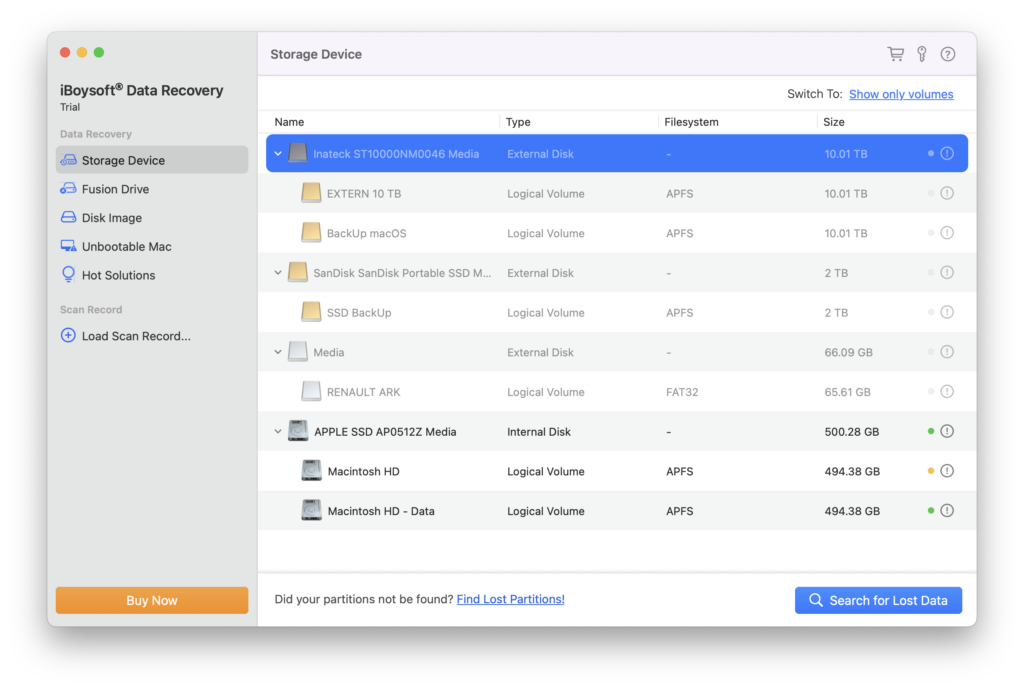Click the SSD BackUp volume icon

pos(312,312)
